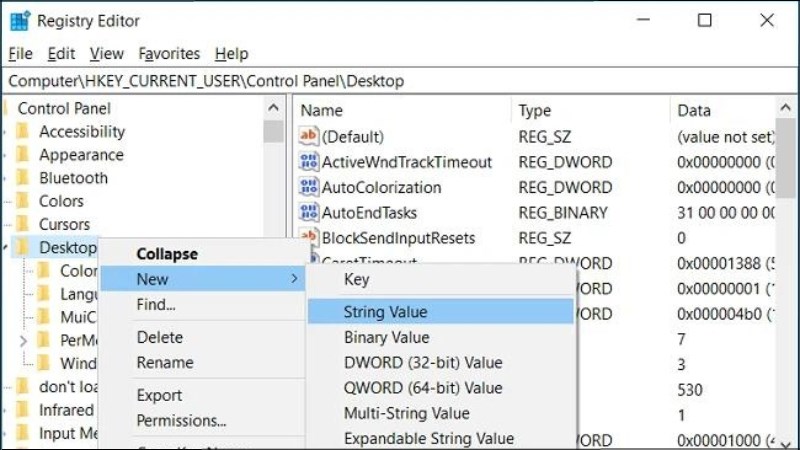This screenshot has height=450, width=800.
Task: Click the ActiveWndTrackTimeout DWORD icon
Action: click(309, 162)
